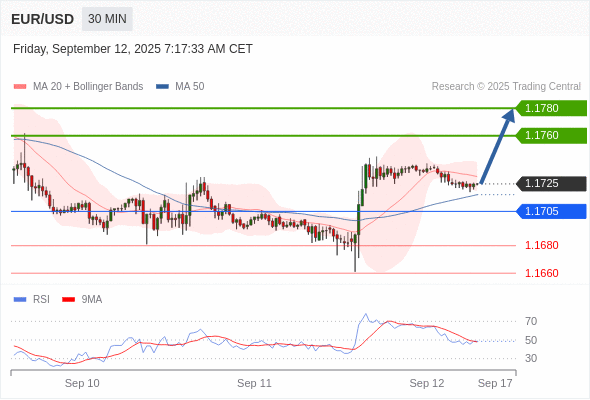
Task: Click the 1.1760 green resistance tag
Action: [x=551, y=135]
